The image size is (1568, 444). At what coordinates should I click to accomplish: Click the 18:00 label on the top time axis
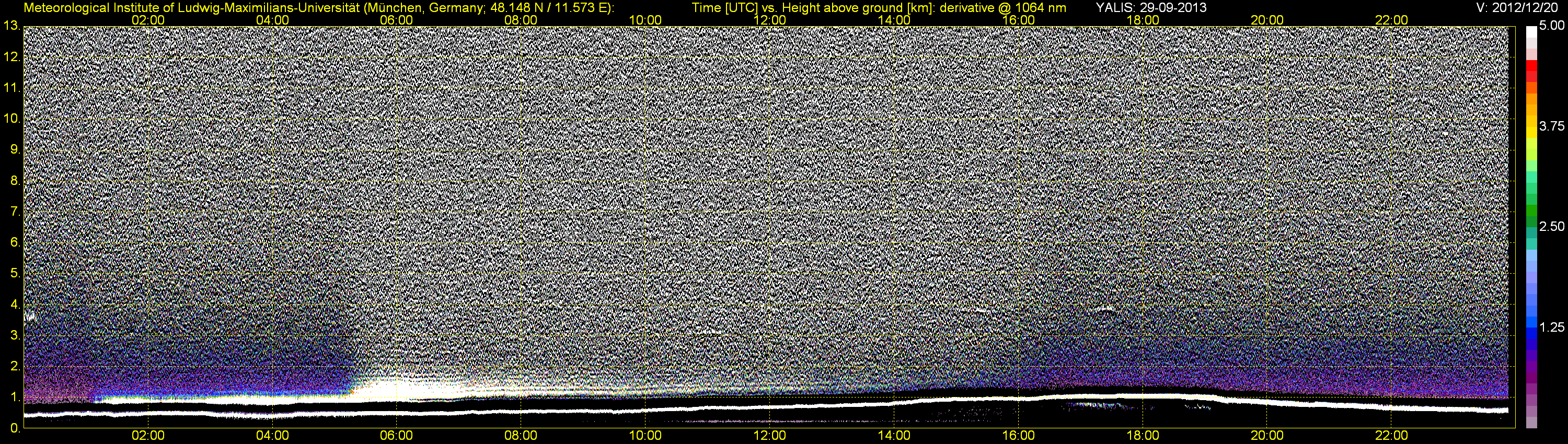click(x=1143, y=20)
